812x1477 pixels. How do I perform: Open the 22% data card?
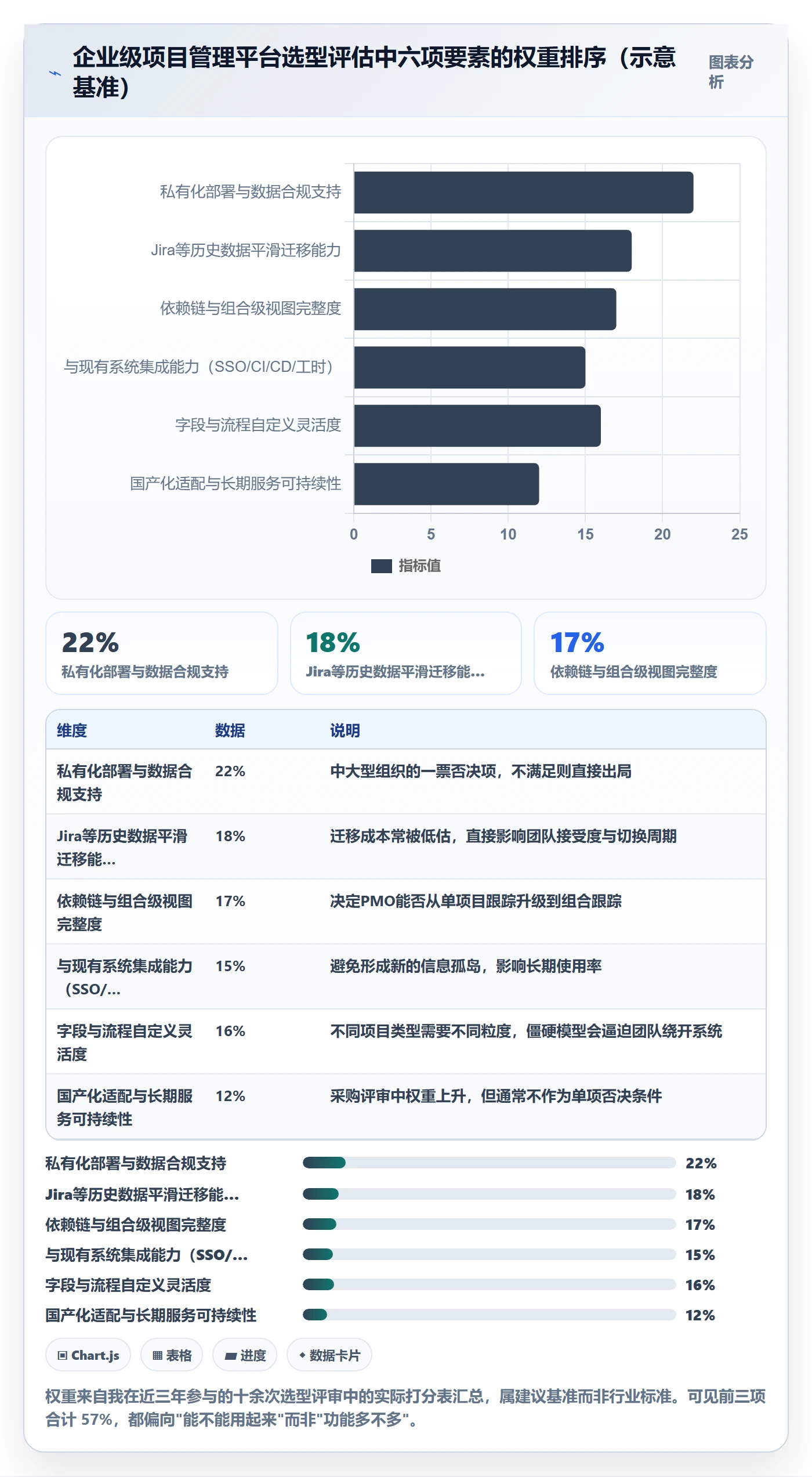[162, 653]
